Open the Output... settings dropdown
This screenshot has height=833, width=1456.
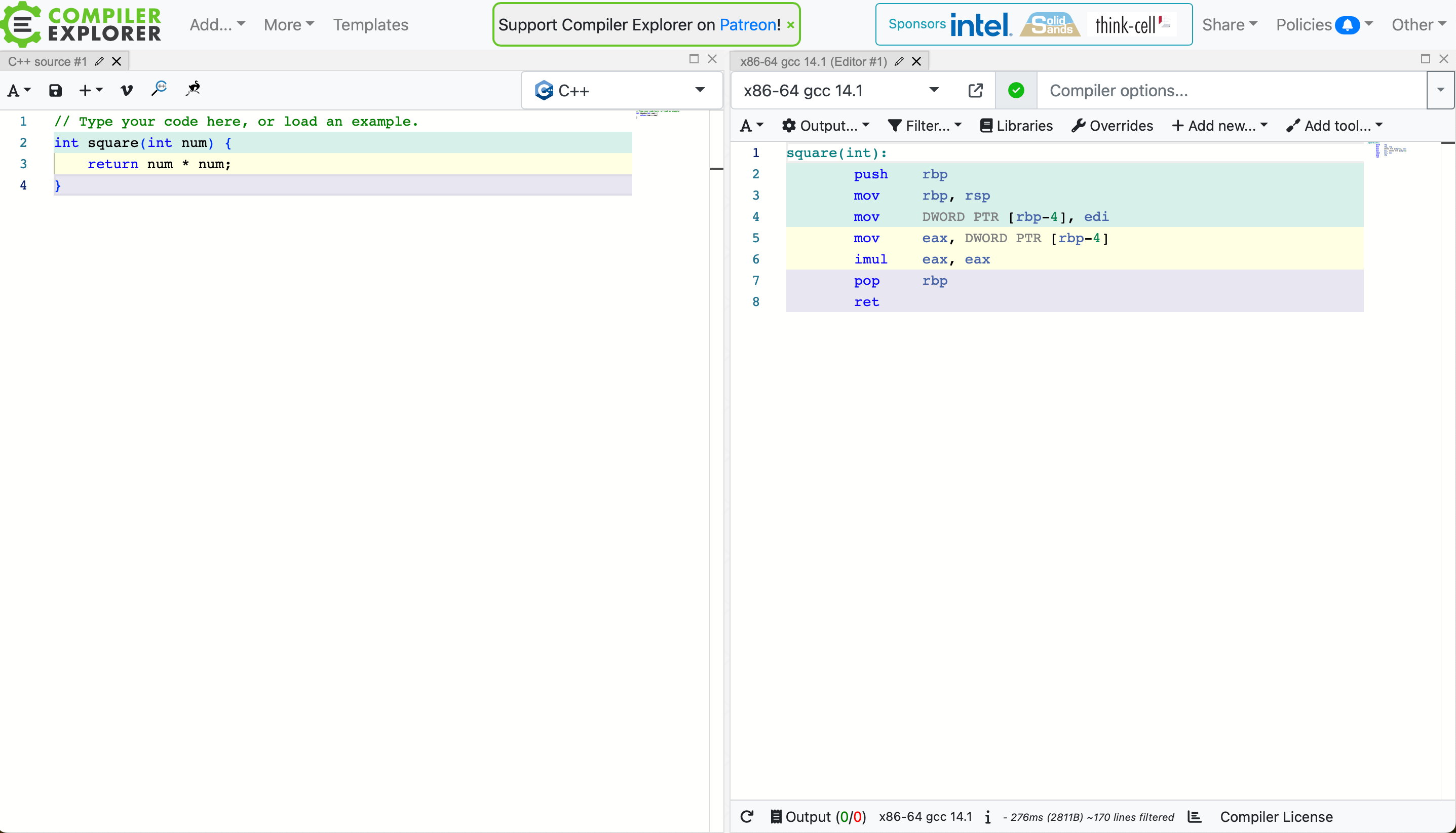[826, 125]
